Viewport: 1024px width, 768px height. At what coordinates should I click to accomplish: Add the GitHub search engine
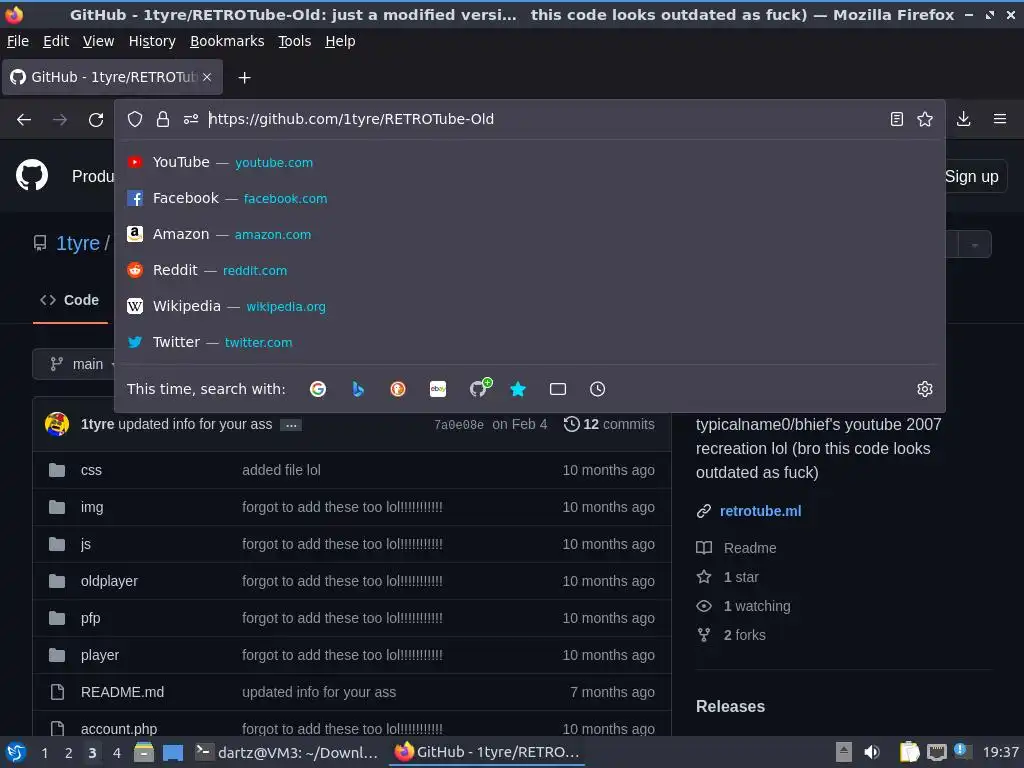(480, 388)
